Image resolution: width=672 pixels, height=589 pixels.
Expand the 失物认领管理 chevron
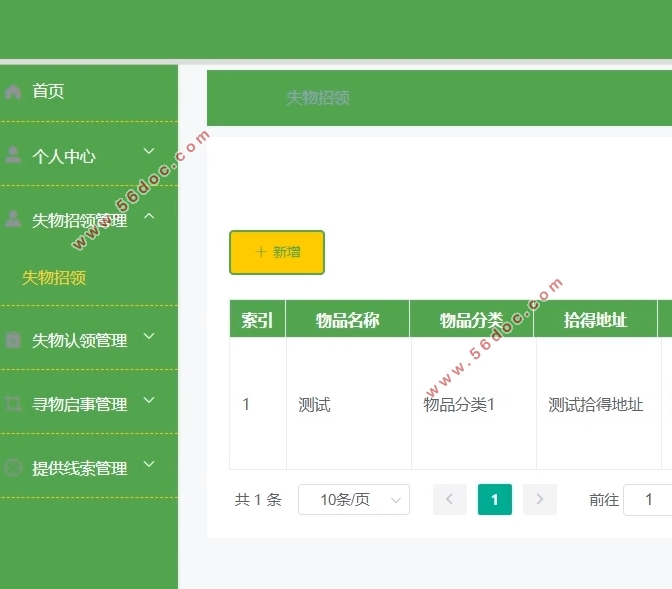(149, 337)
